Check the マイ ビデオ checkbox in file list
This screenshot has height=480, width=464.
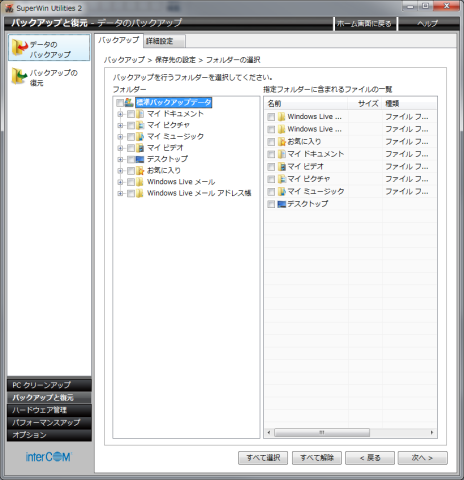pos(271,167)
